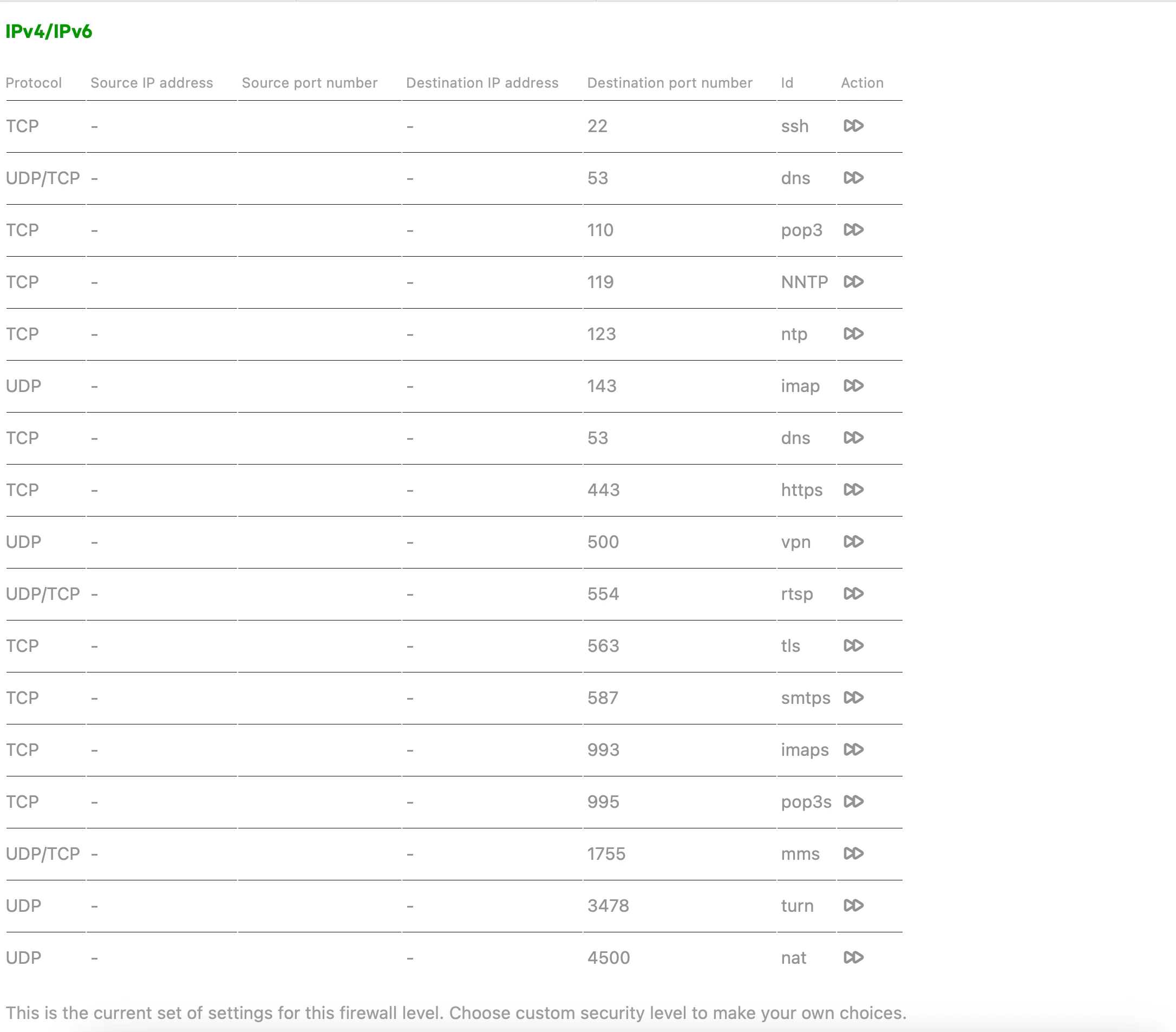Click the IPv4/IPv6 section heading
This screenshot has height=1032, width=1176.
[x=49, y=31]
